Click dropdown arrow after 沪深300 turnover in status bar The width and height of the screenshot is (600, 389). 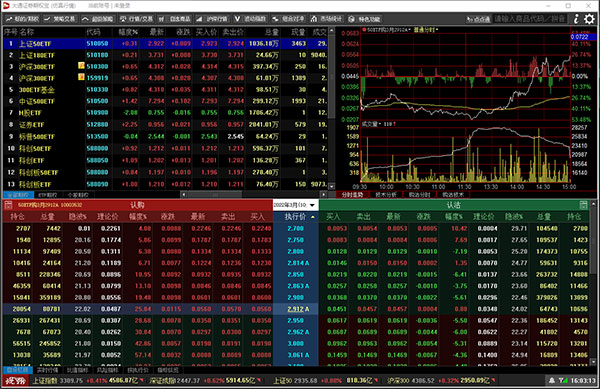coord(493,381)
